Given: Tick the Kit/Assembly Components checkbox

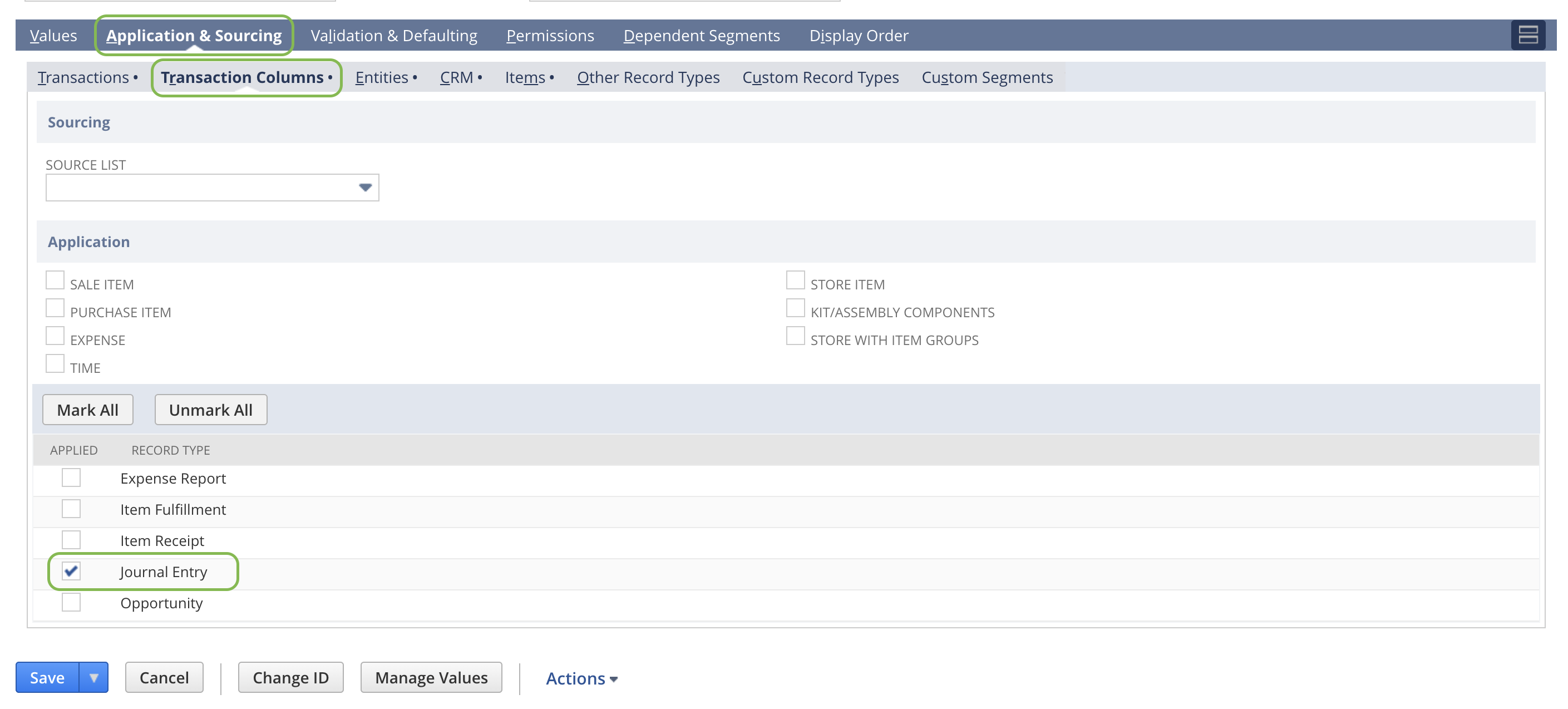Looking at the screenshot, I should (x=795, y=308).
